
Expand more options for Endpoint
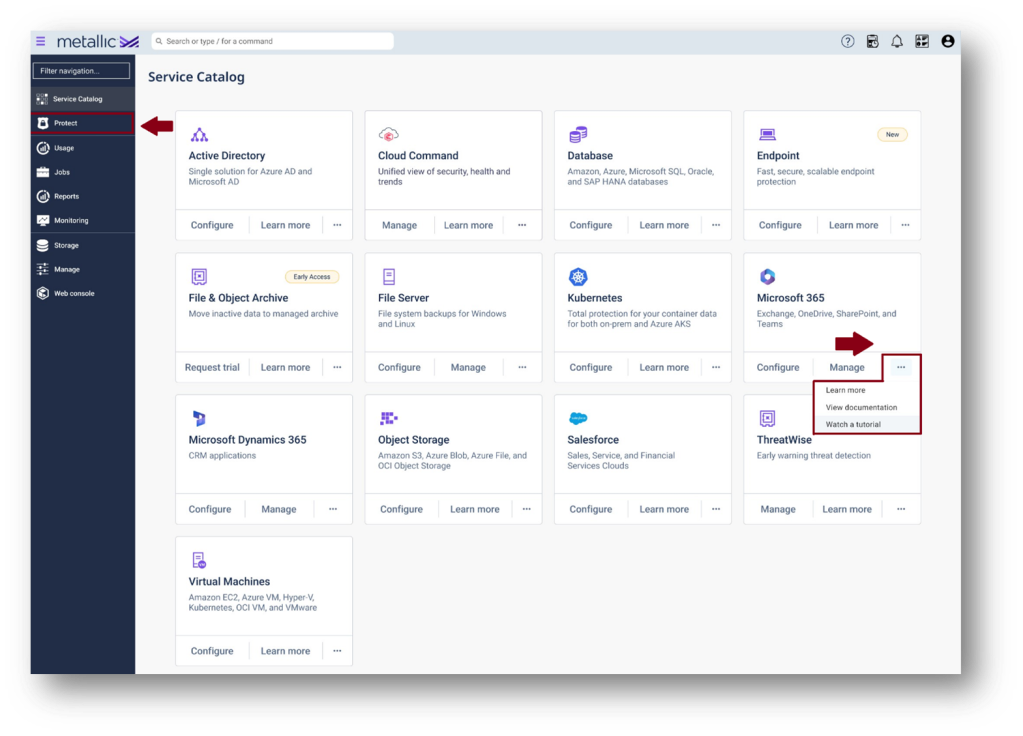pos(905,225)
